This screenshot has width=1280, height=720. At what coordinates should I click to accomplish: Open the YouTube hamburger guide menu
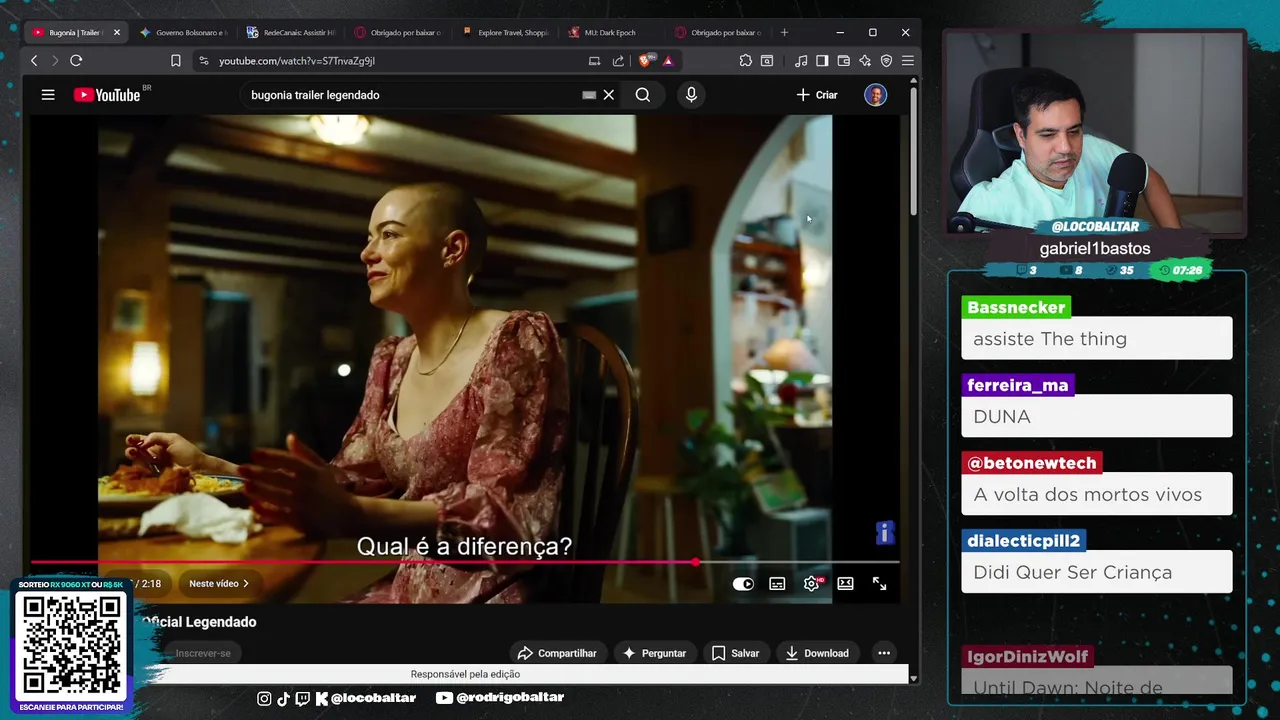pyautogui.click(x=48, y=95)
